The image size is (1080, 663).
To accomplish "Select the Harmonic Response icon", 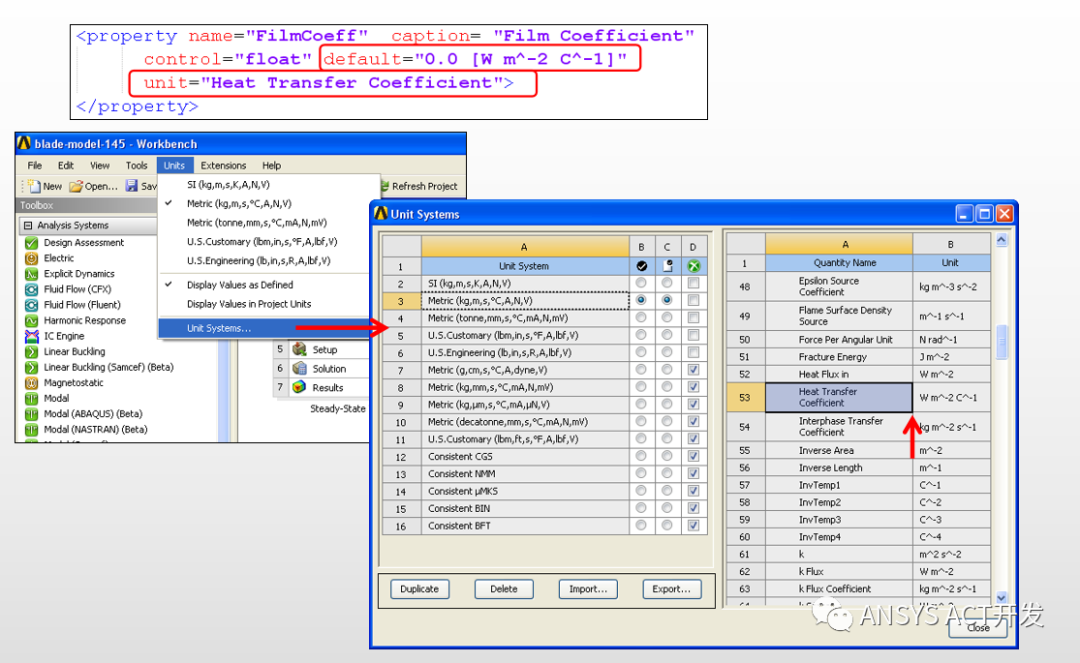I will tap(31, 320).
